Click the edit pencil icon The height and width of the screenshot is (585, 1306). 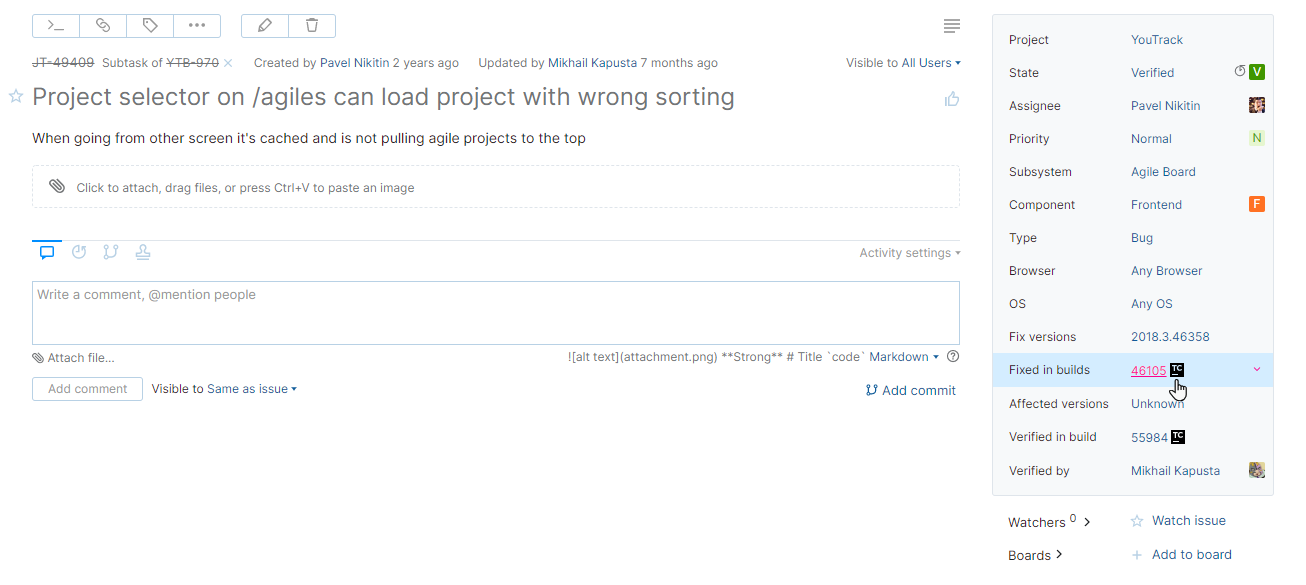(265, 25)
